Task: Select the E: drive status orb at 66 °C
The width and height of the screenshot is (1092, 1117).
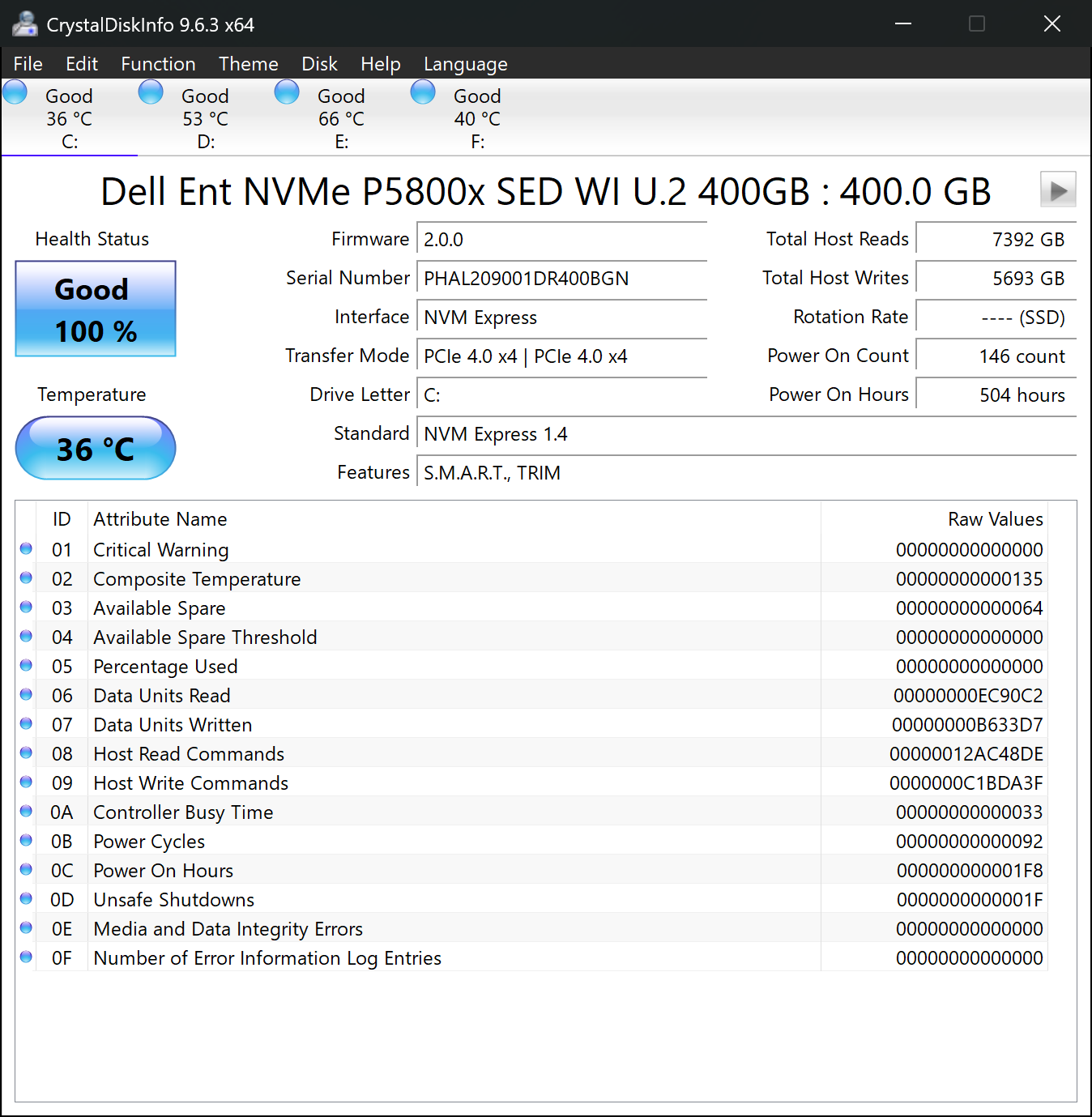Action: [x=287, y=92]
